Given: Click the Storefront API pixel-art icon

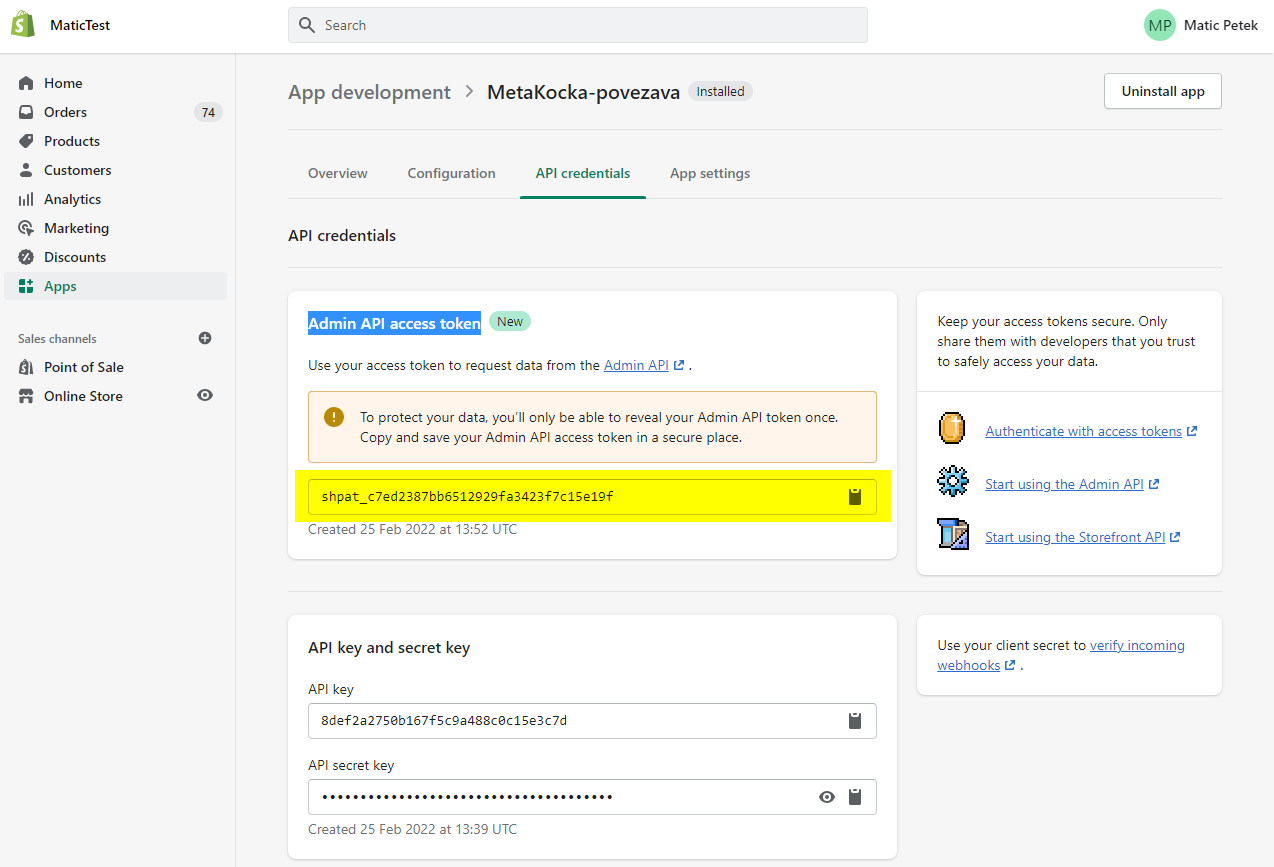Looking at the screenshot, I should pyautogui.click(x=953, y=534).
